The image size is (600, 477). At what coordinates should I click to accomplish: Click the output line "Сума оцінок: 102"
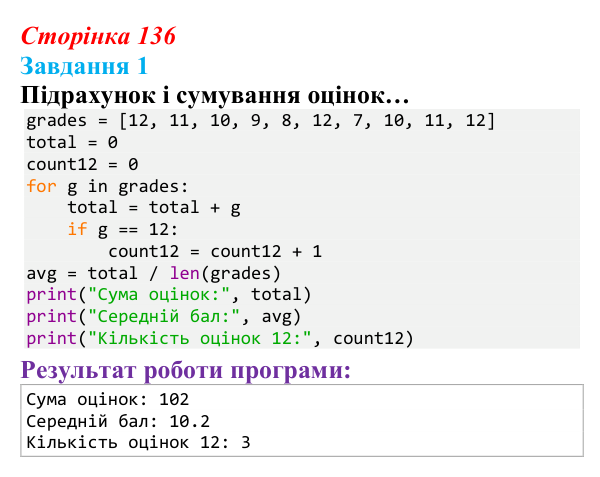point(108,400)
